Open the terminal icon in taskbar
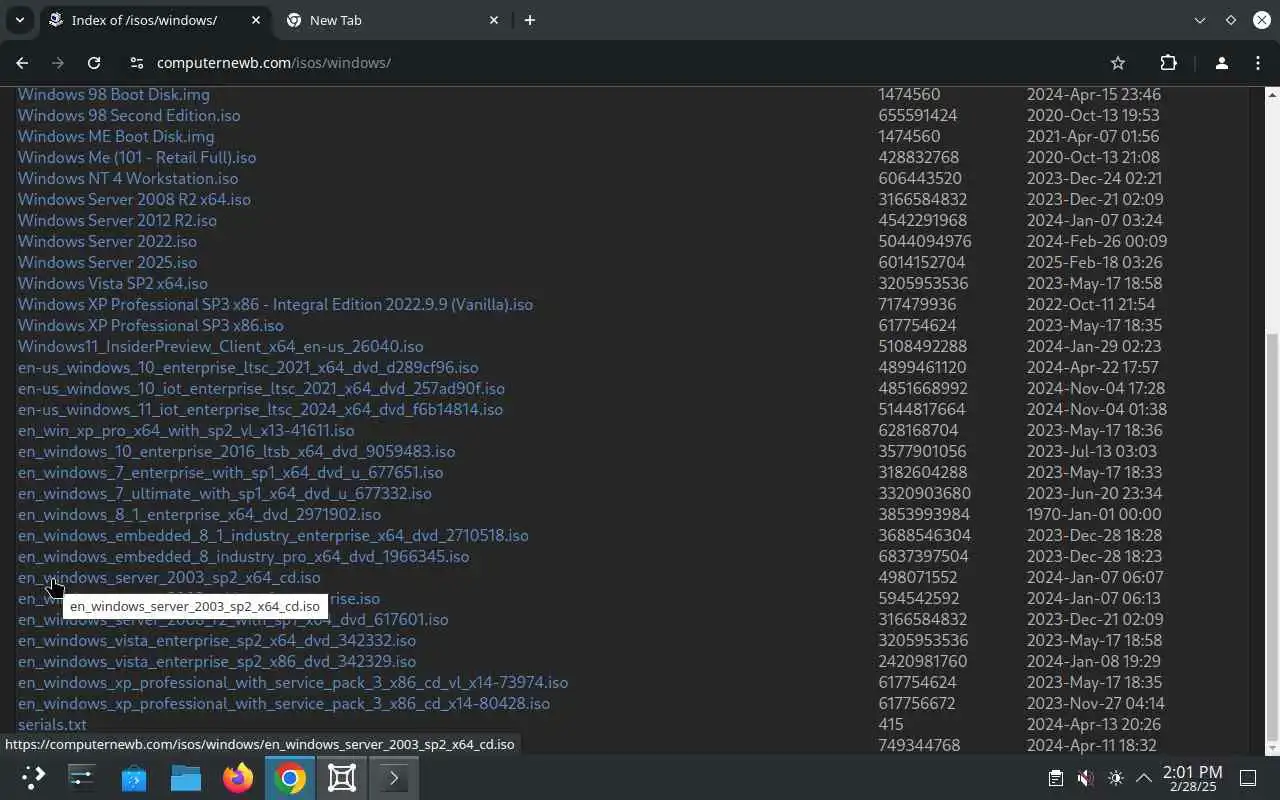 [394, 778]
